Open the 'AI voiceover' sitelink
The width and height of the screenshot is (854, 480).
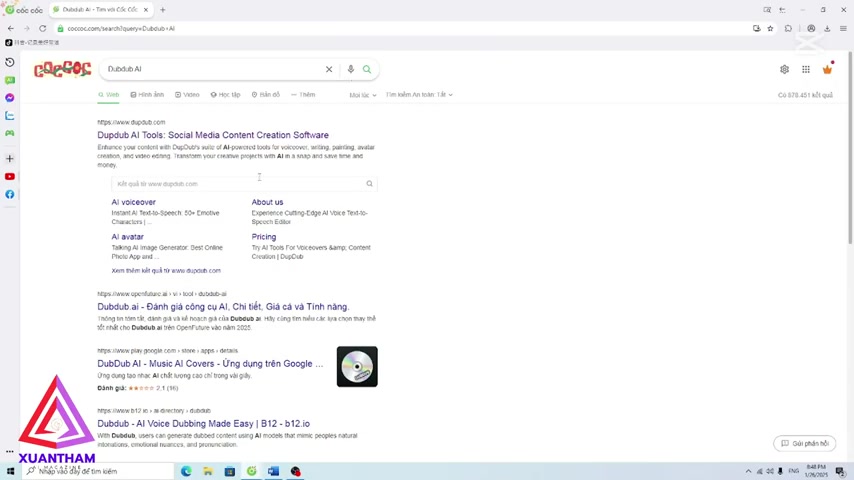pos(133,202)
